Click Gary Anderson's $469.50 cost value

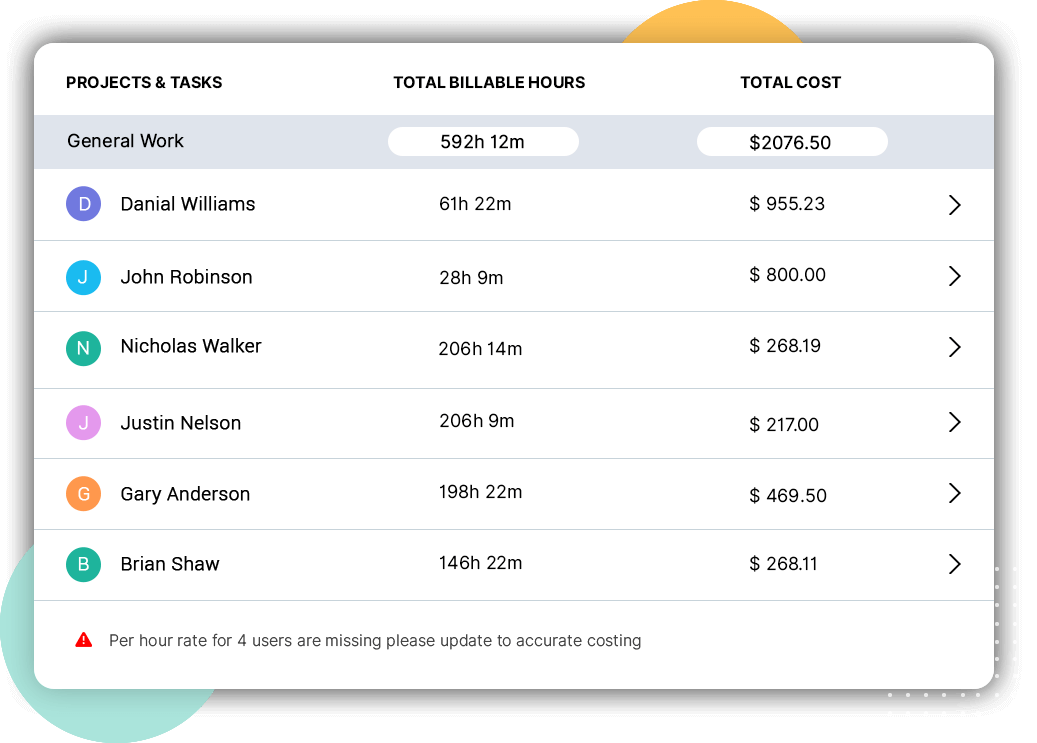pyautogui.click(x=787, y=494)
